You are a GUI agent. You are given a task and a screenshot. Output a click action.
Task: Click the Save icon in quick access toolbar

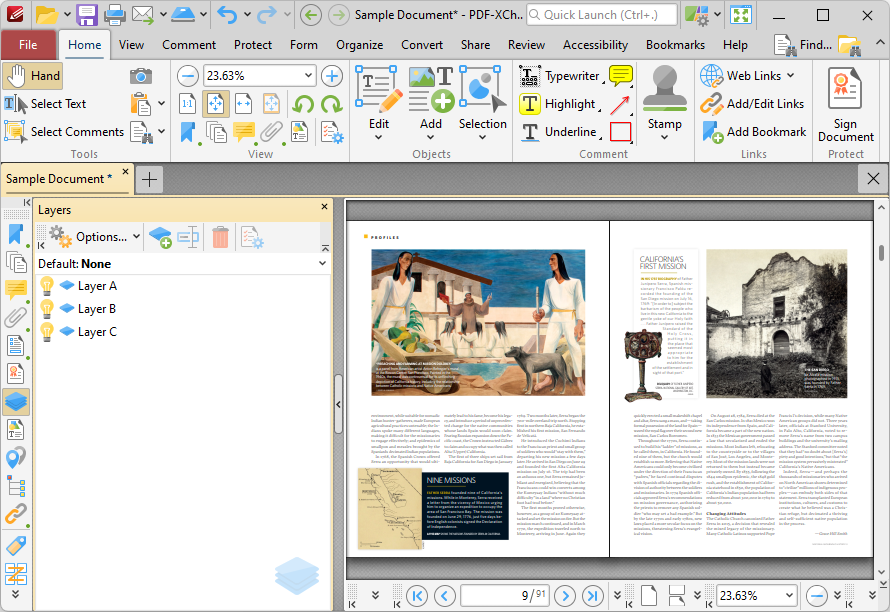click(87, 15)
